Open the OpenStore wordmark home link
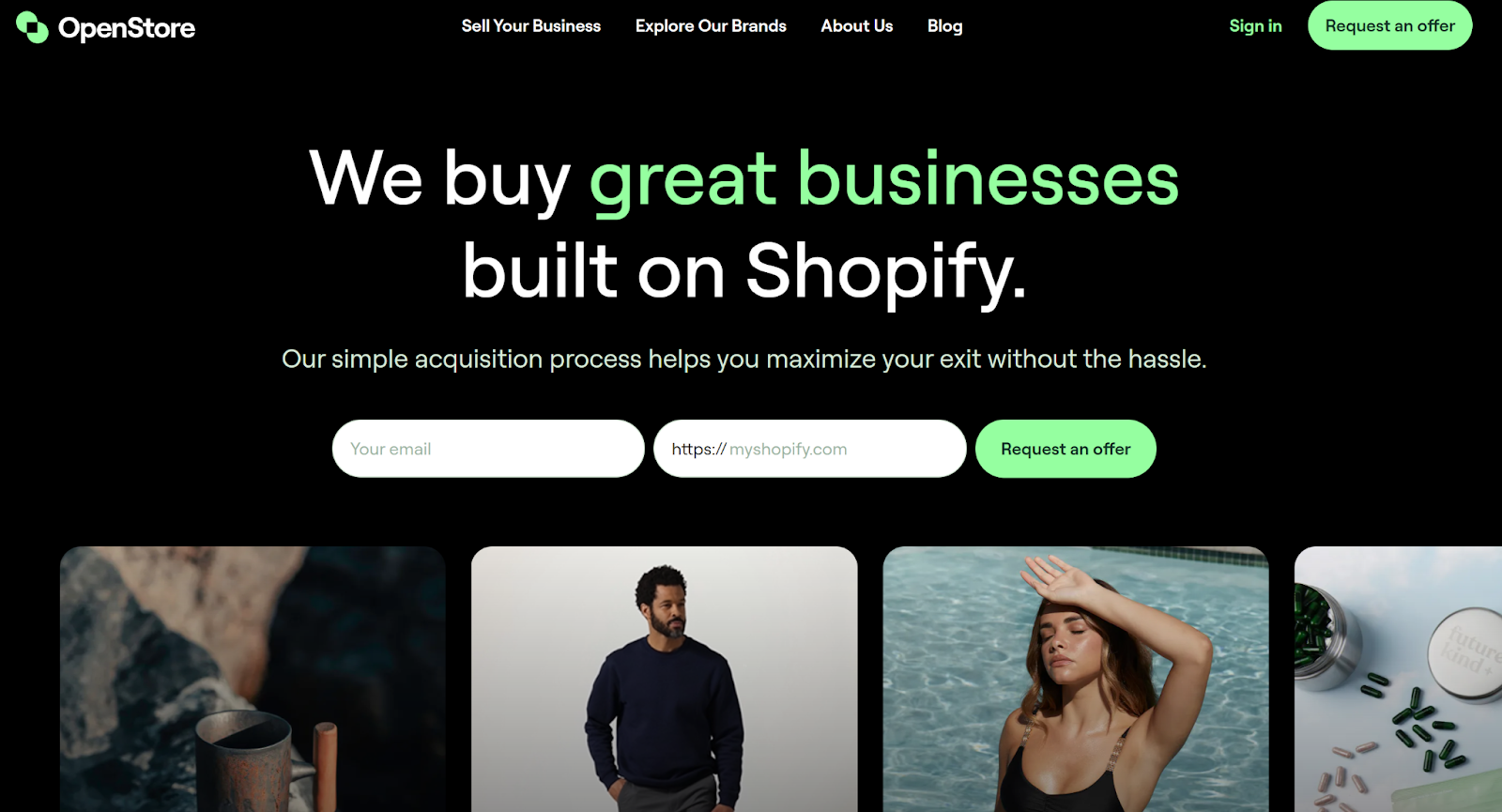 point(127,28)
